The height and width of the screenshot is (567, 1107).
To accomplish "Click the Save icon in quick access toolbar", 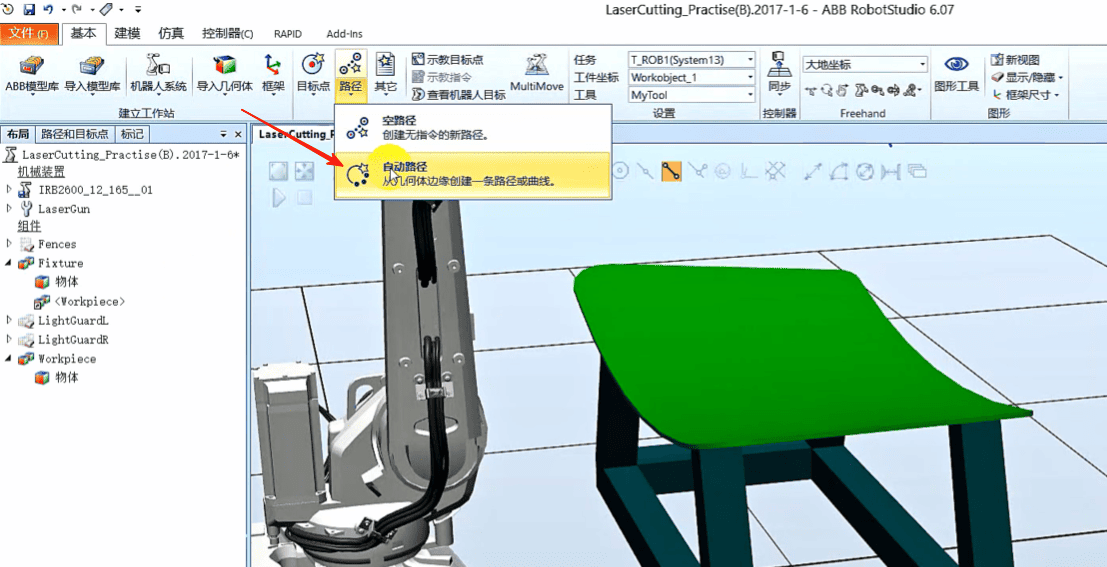I will coord(29,10).
